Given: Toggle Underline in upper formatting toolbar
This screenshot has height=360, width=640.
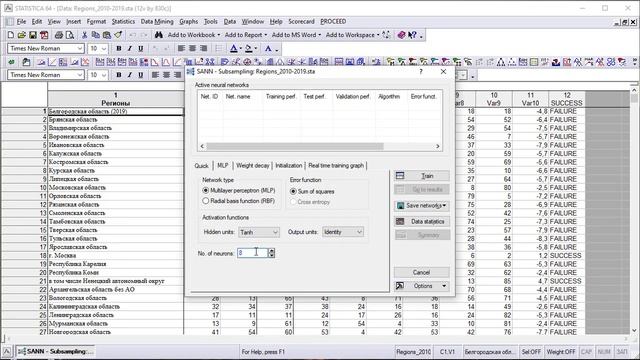Looking at the screenshot, I should 141,49.
